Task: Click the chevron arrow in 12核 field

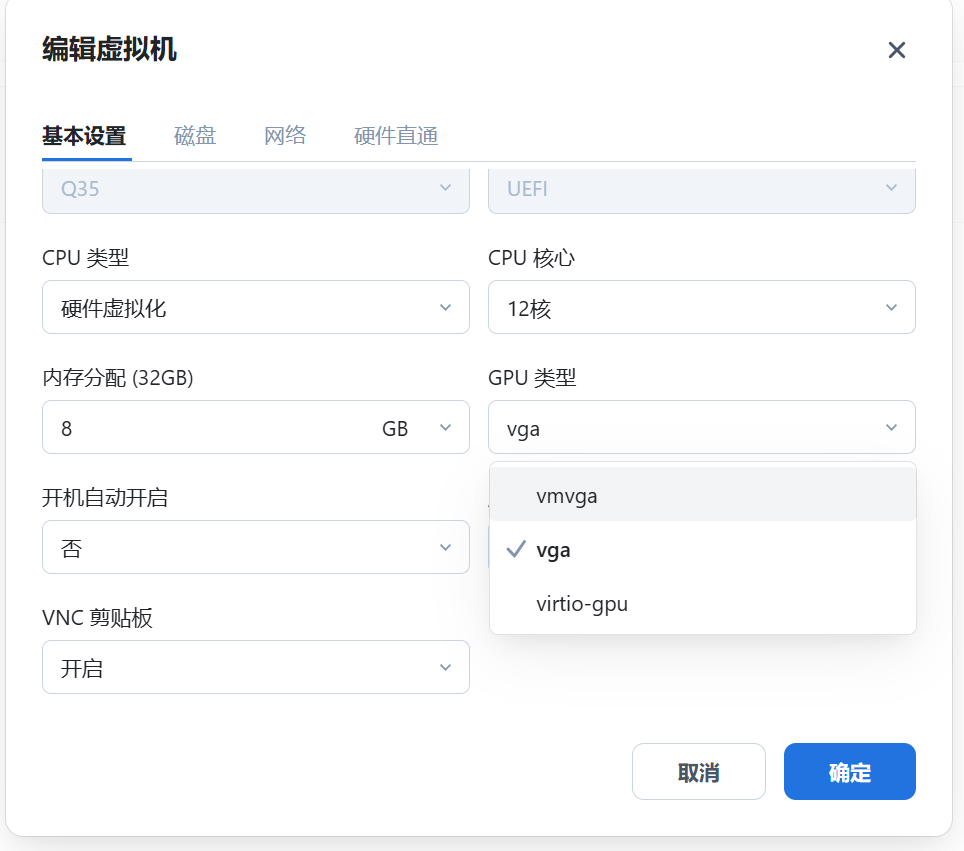Action: (x=891, y=307)
